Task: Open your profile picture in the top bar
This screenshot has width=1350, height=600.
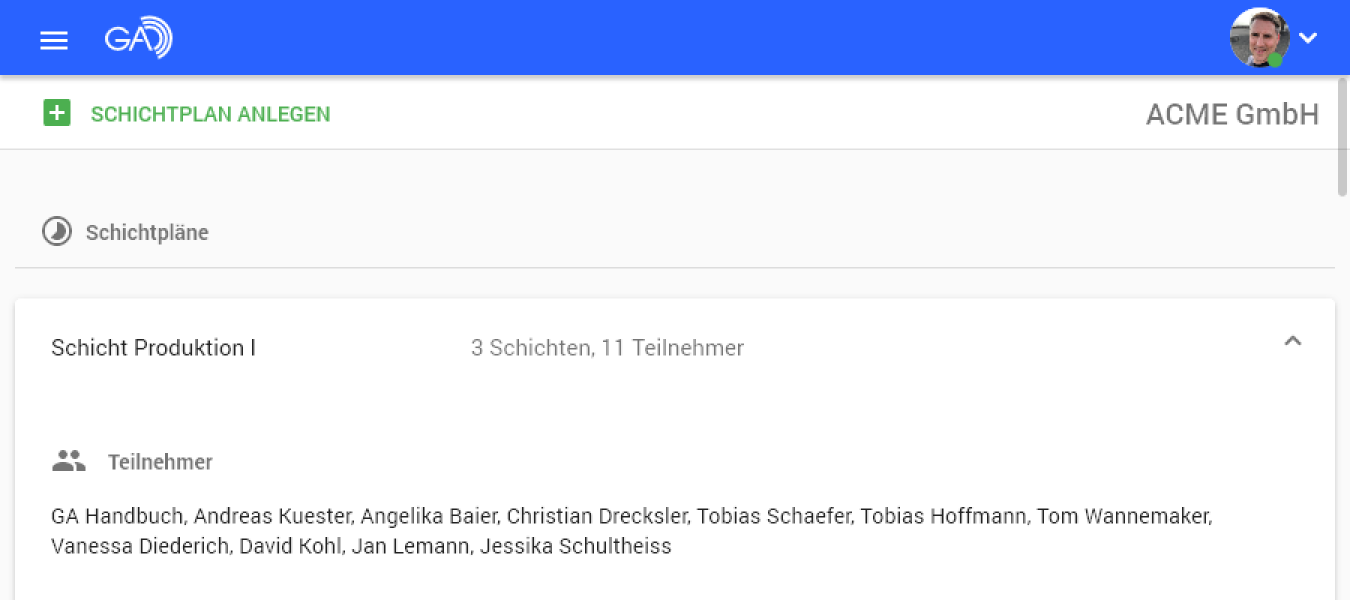Action: coord(1259,38)
